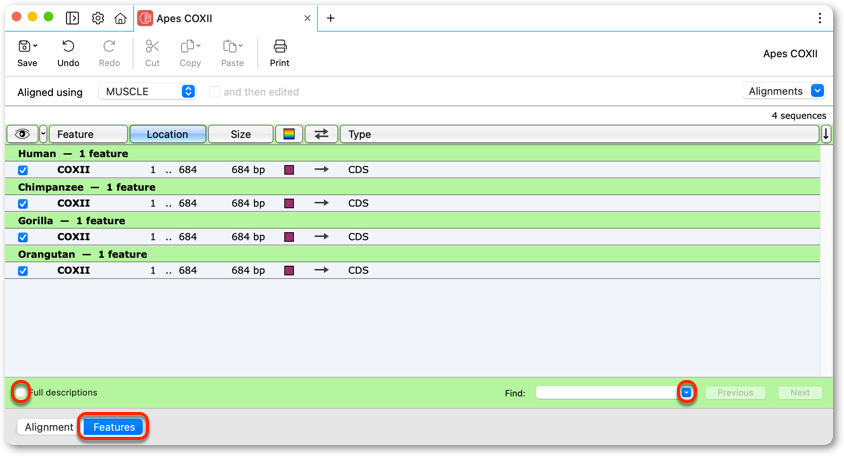Click the Save toolbar icon
844x456 pixels.
click(x=24, y=47)
